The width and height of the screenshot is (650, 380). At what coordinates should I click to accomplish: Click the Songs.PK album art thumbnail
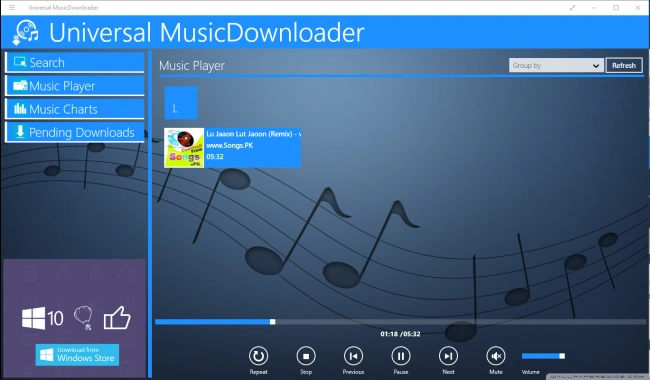(x=184, y=148)
